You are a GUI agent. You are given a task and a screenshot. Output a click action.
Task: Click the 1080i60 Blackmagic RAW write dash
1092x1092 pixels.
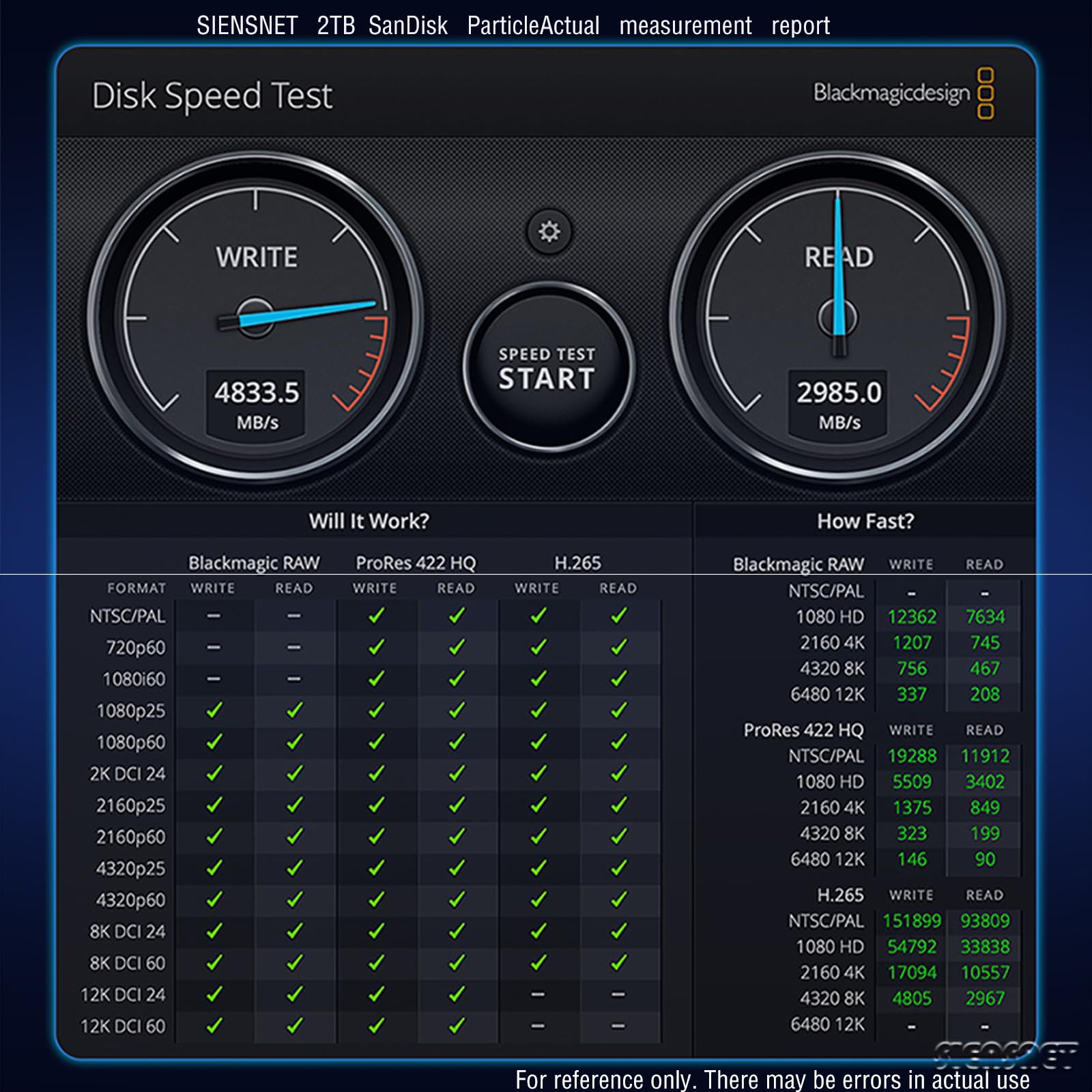coord(214,679)
